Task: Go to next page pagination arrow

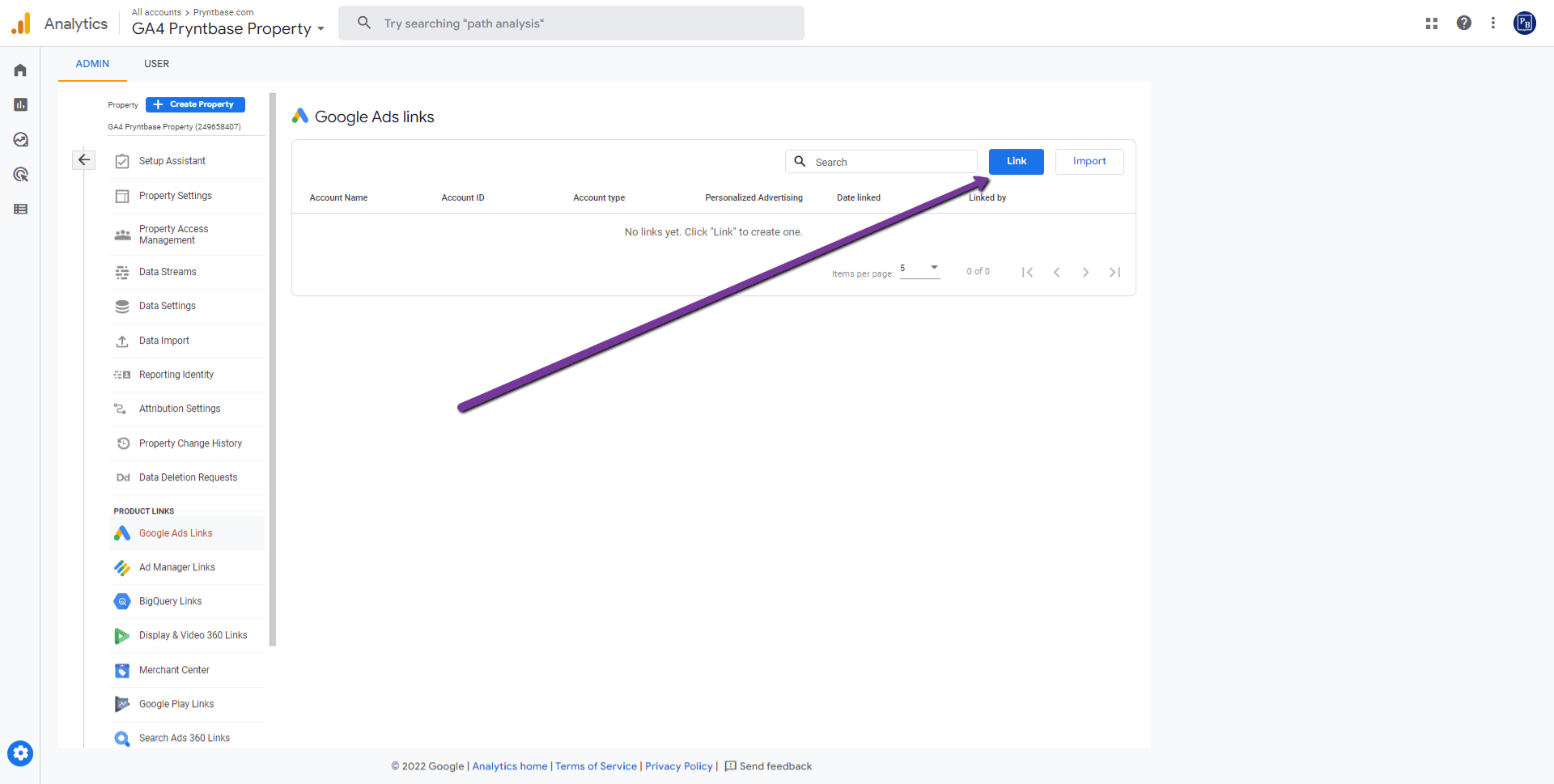Action: (x=1085, y=272)
